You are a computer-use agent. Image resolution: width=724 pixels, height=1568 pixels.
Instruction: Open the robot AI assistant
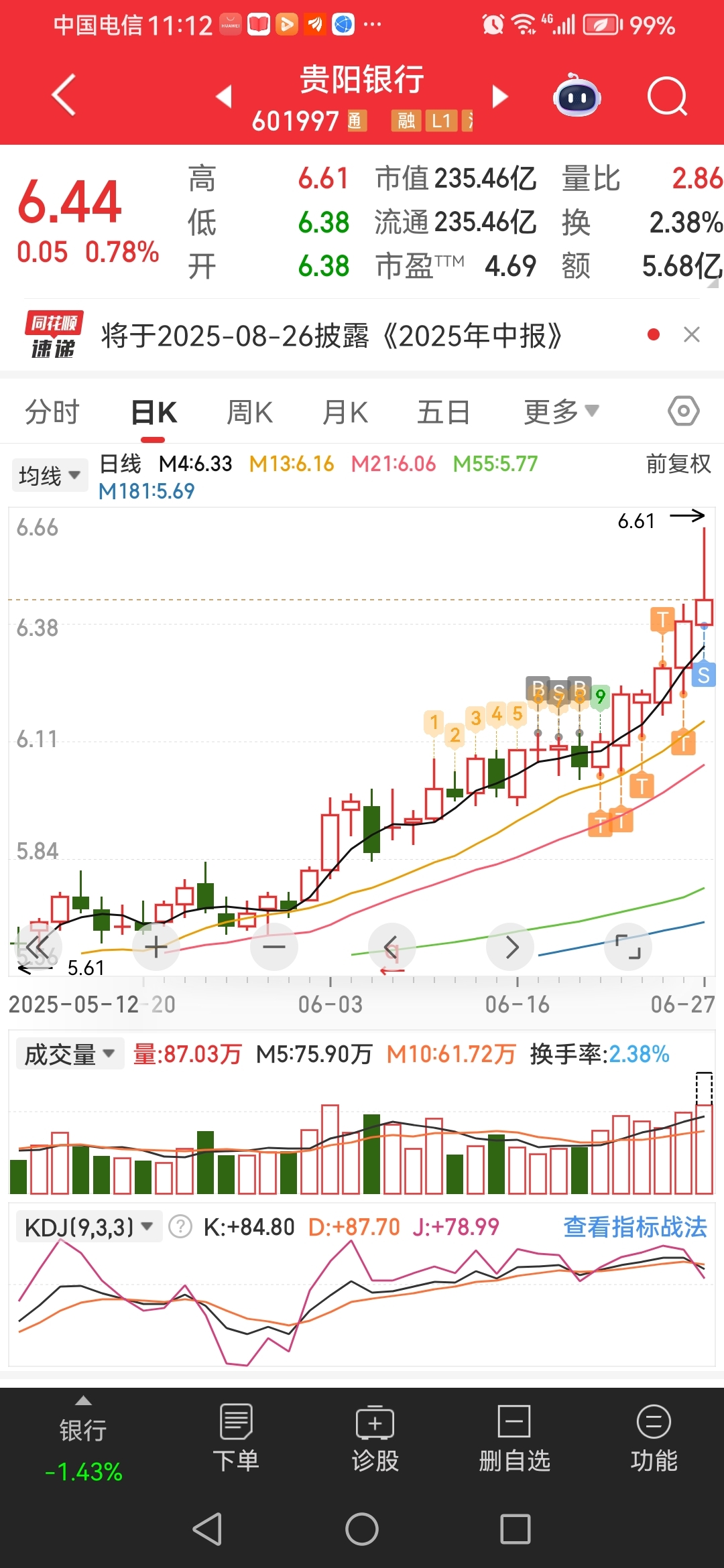click(577, 96)
